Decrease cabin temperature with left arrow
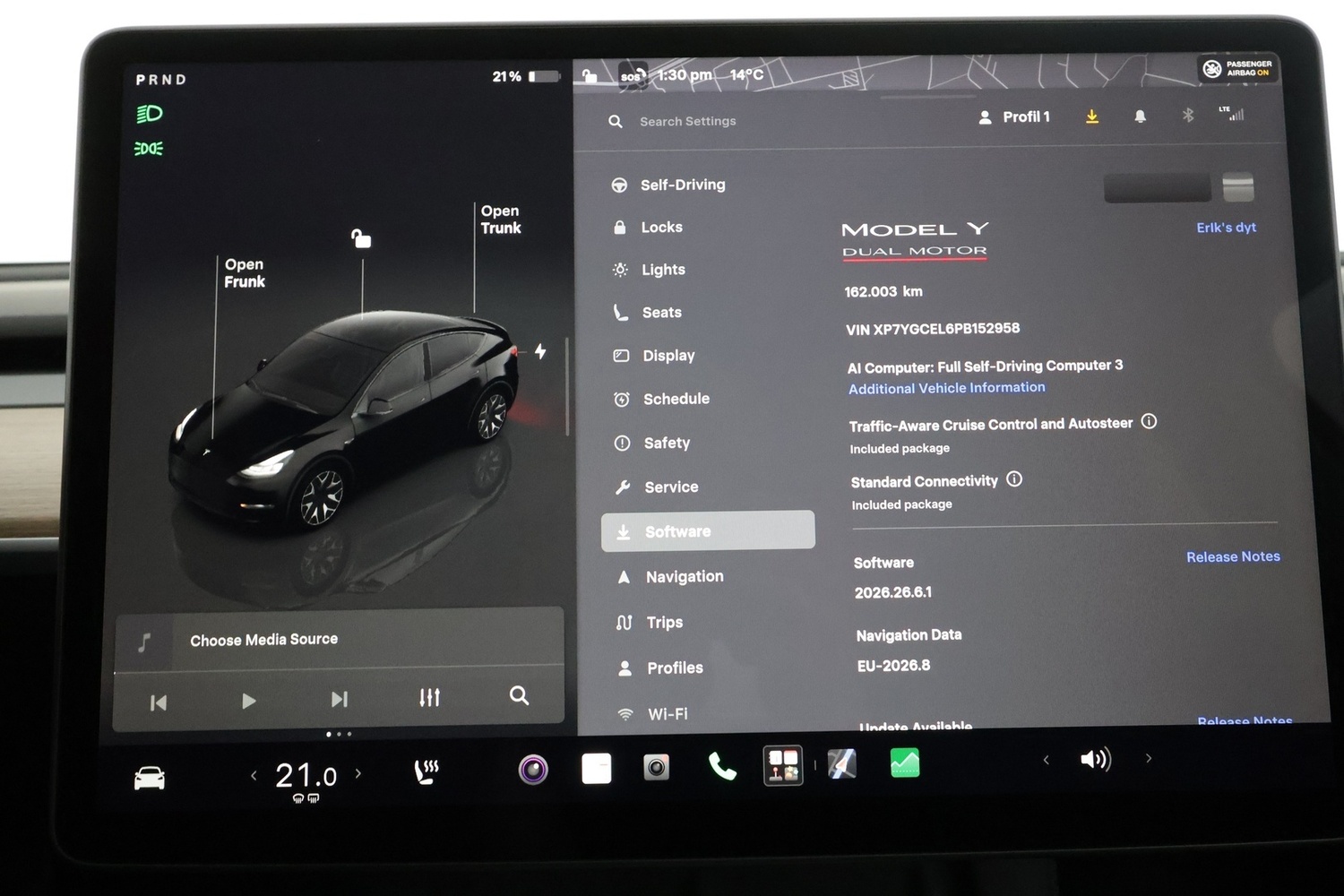The height and width of the screenshot is (896, 1344). click(254, 776)
